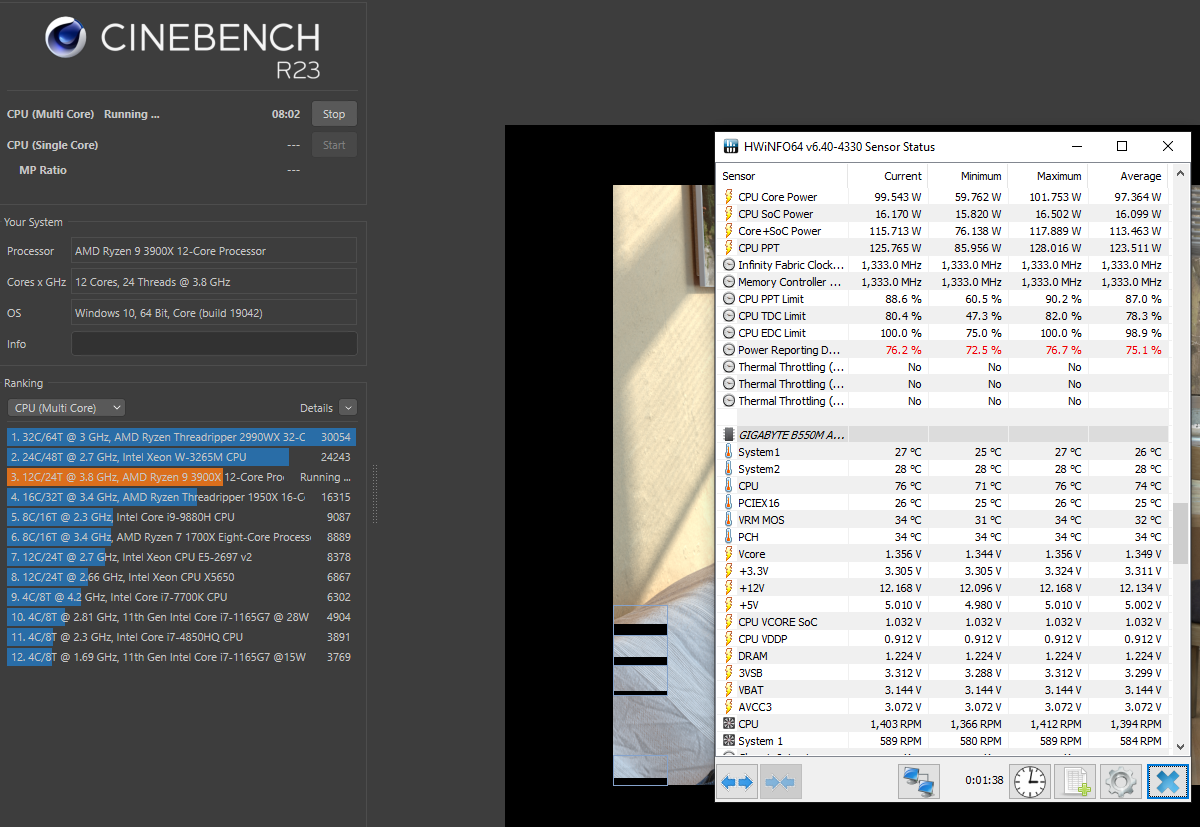The height and width of the screenshot is (827, 1200).
Task: Select ranking entry Intel Xeon CPU X5650
Action: click(x=181, y=577)
